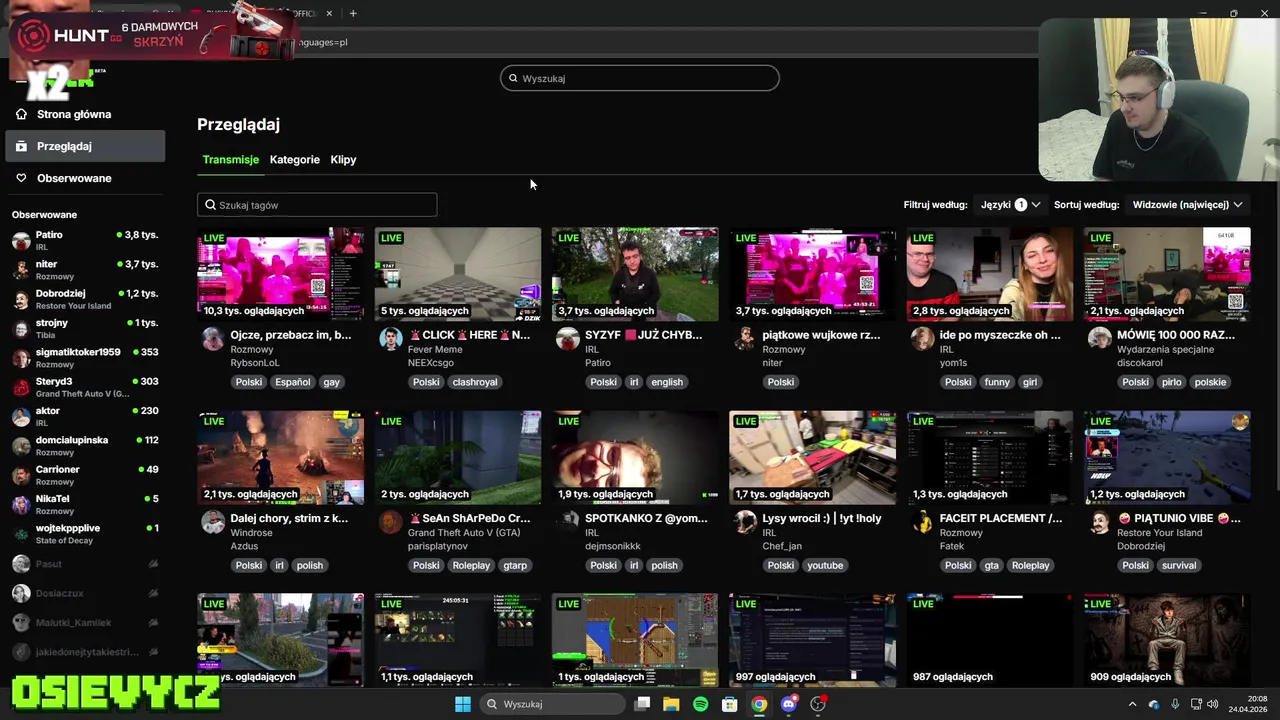Click the 'youtube' tag on Chef_jan stream
This screenshot has height=720, width=1280.
pos(825,565)
